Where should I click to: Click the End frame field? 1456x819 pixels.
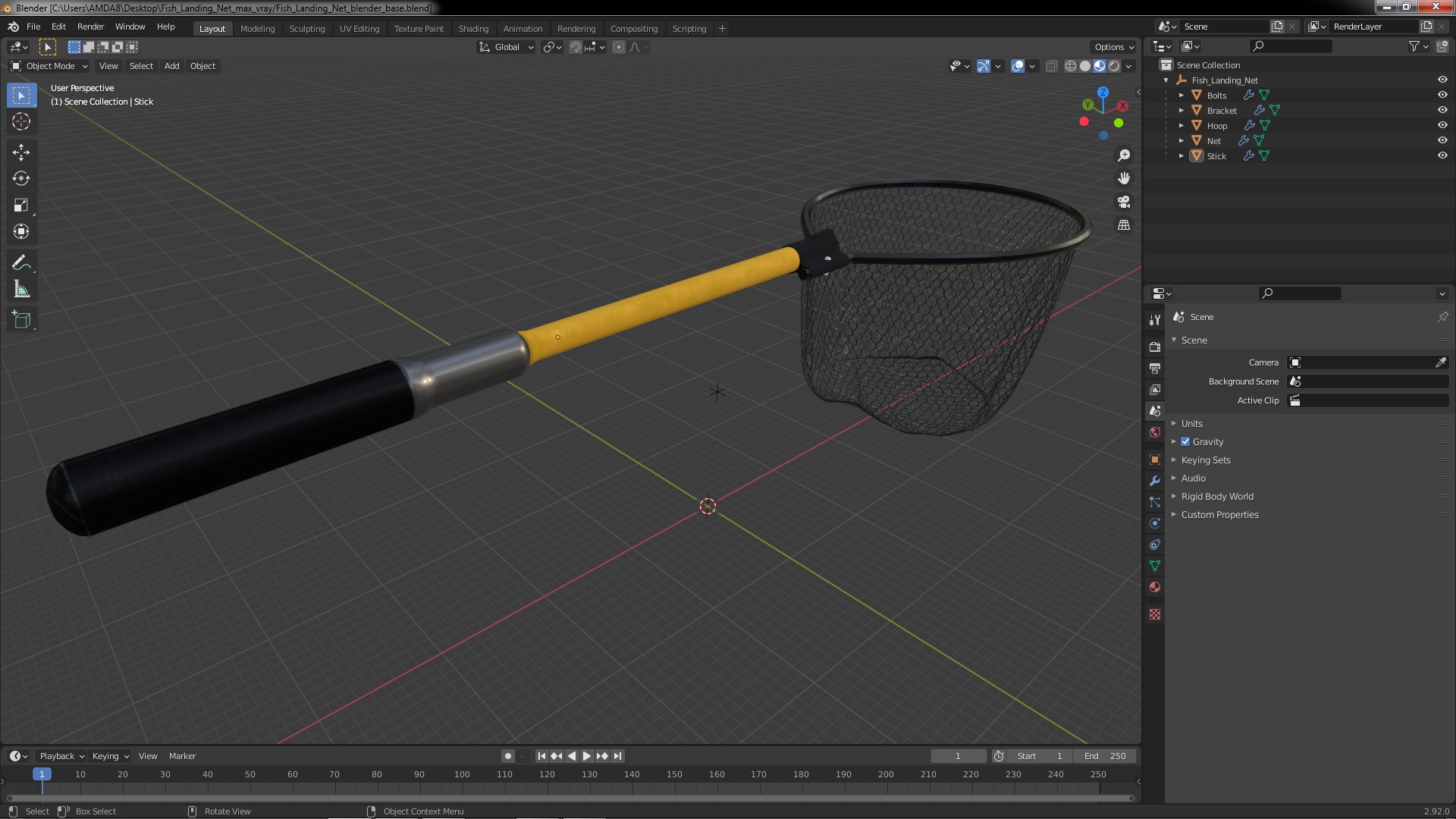pos(1105,756)
